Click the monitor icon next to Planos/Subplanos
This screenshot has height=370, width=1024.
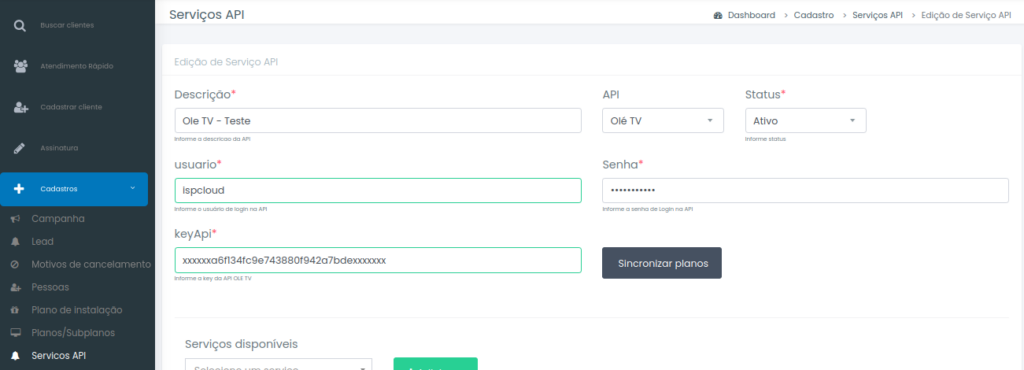point(15,333)
